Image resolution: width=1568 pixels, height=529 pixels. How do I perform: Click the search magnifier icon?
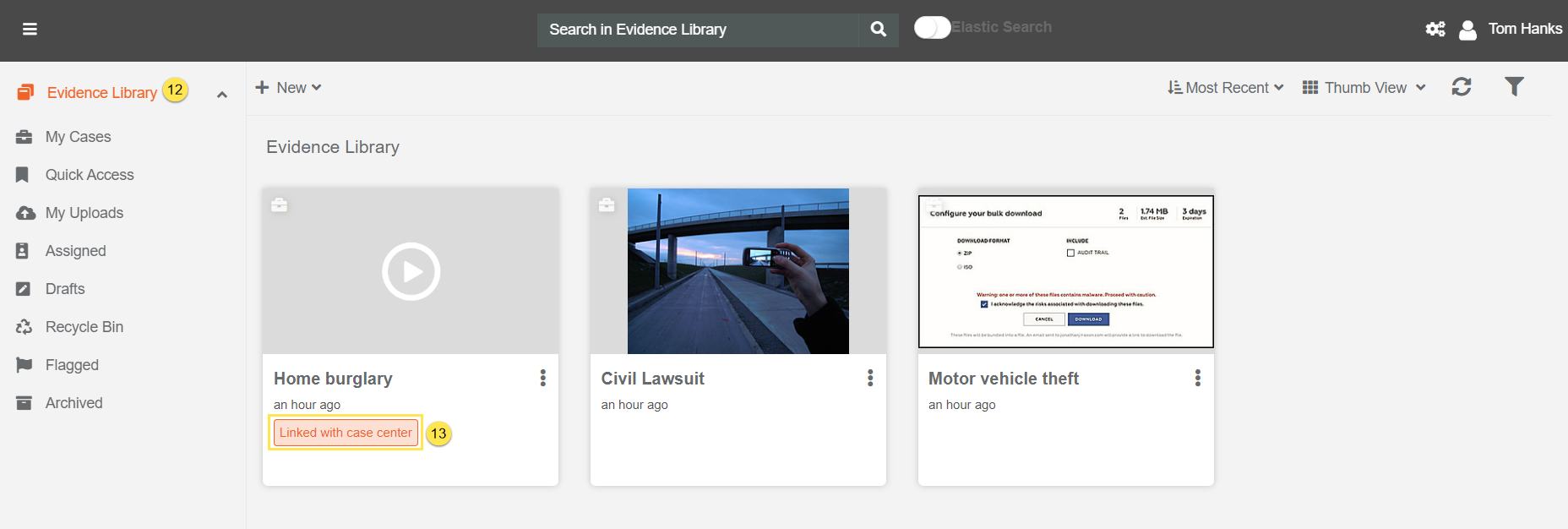coord(879,30)
